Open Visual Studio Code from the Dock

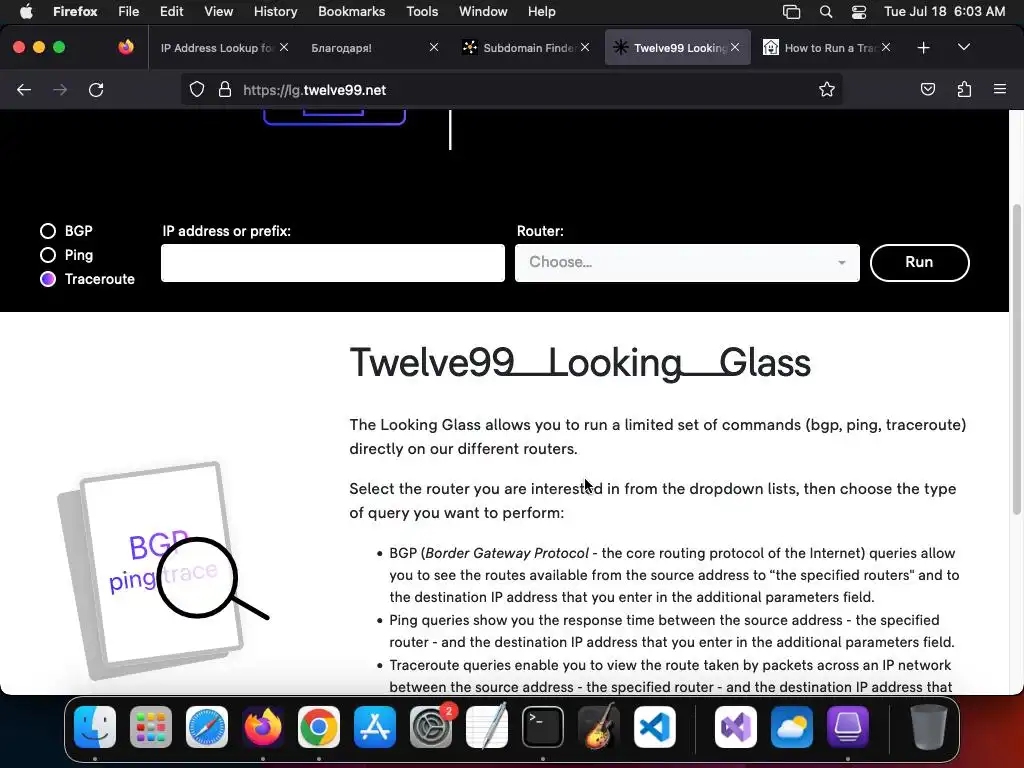coord(654,726)
